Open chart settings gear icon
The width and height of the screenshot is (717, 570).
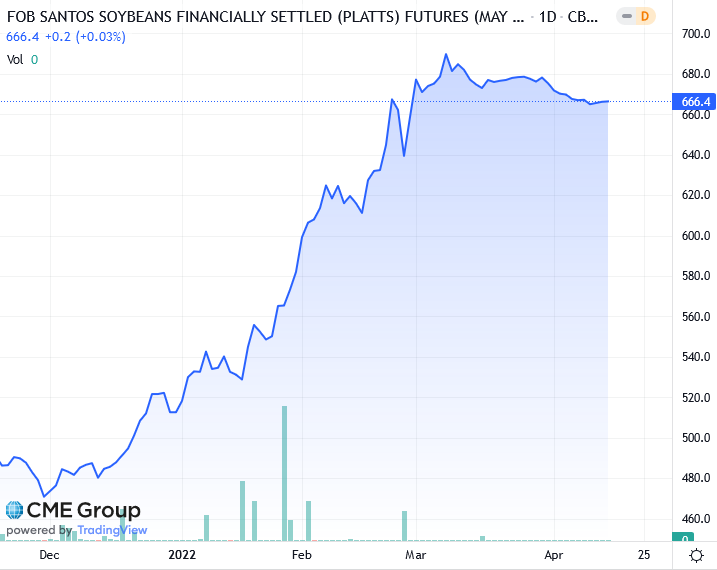[x=695, y=554]
